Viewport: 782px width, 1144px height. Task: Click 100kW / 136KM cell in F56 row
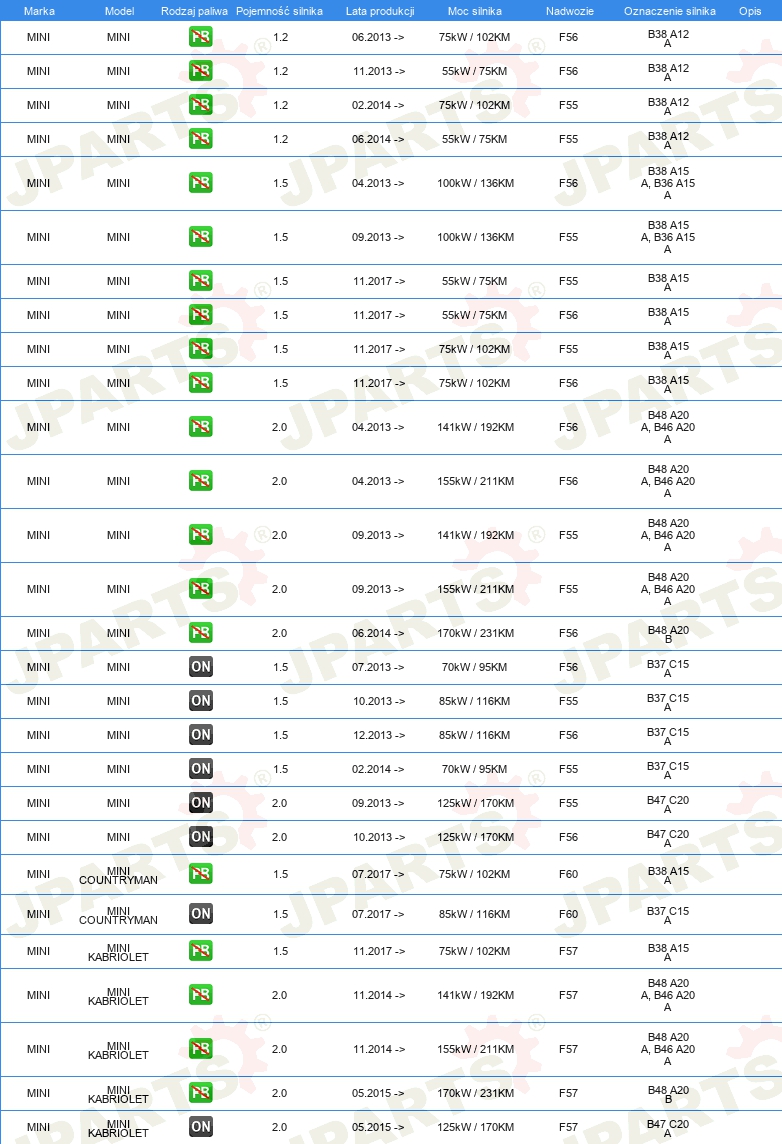point(476,183)
